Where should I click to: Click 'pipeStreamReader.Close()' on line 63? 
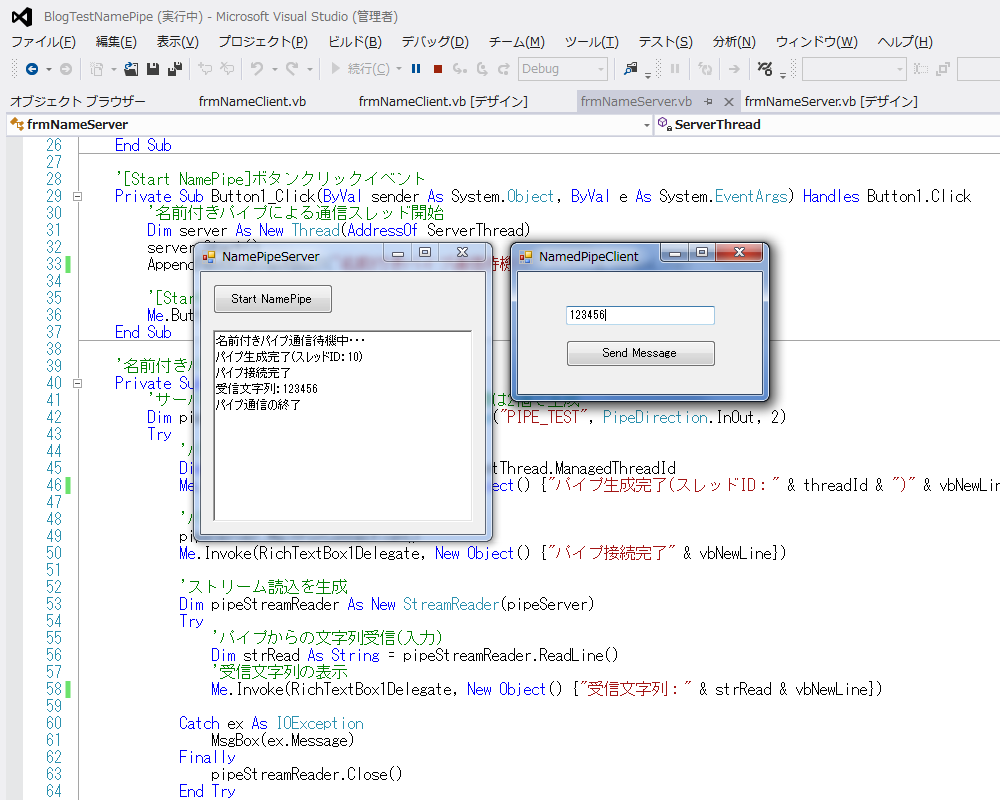(x=307, y=774)
